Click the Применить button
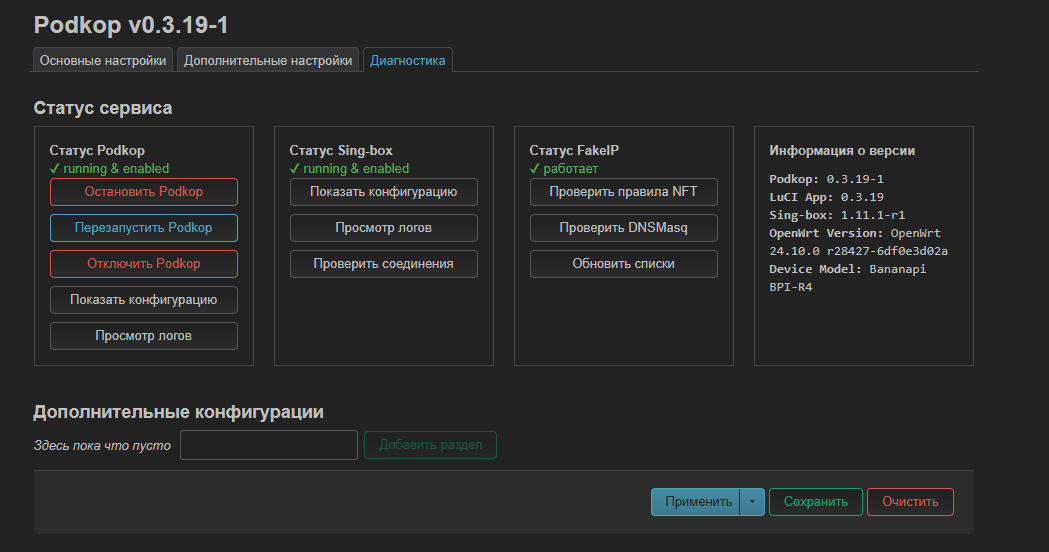 (x=696, y=502)
